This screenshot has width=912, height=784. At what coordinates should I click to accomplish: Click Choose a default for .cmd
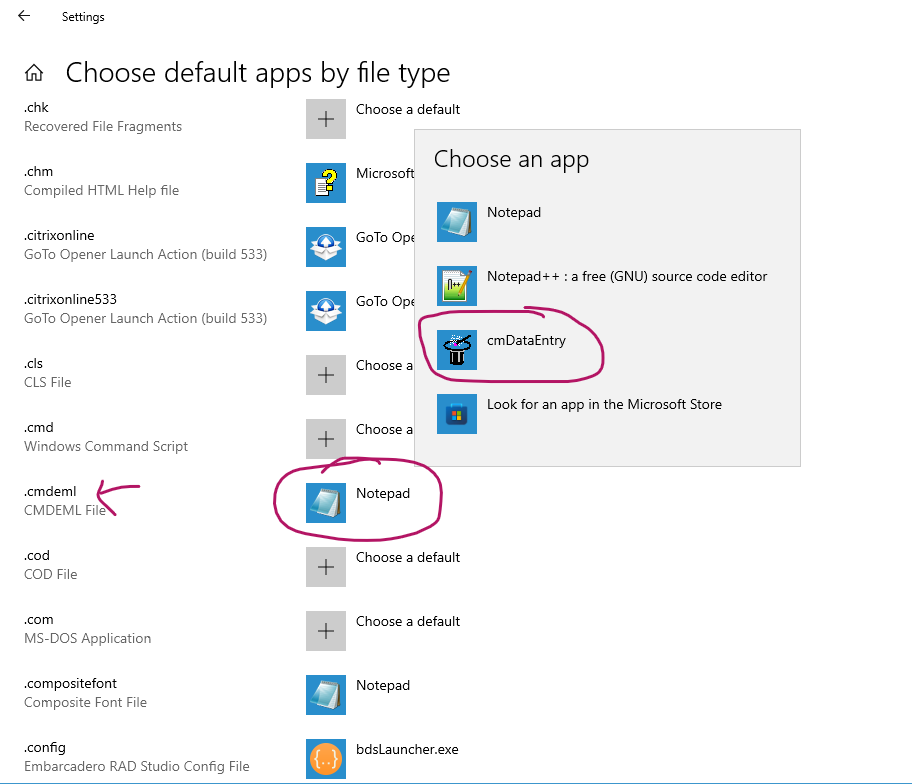click(384, 429)
